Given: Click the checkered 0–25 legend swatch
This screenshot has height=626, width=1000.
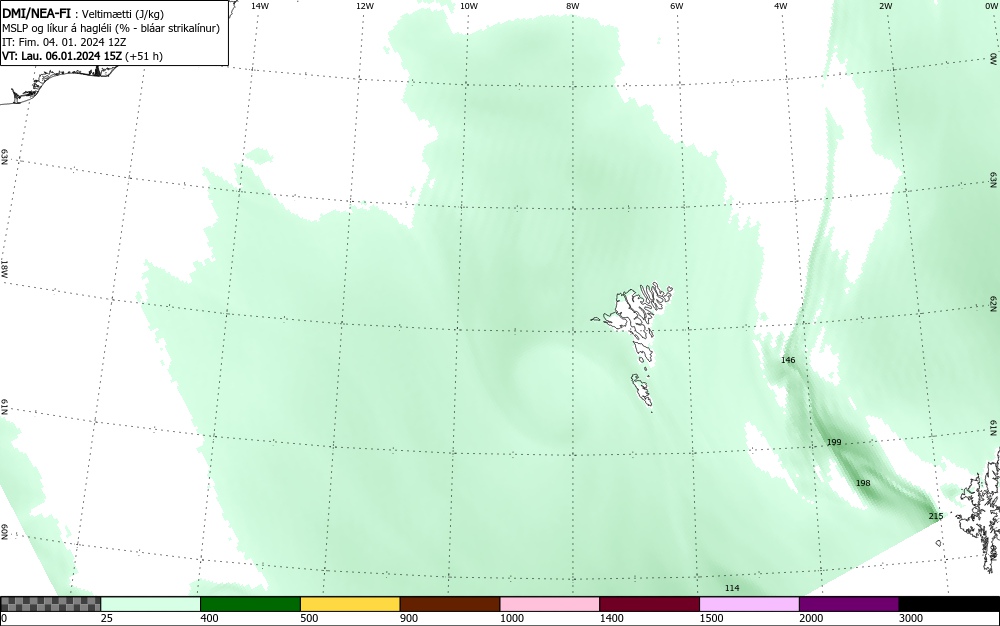Looking at the screenshot, I should (x=50, y=604).
